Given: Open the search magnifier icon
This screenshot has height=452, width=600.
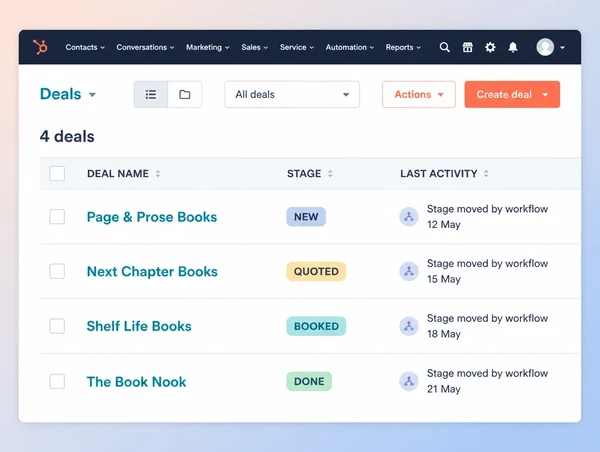Looking at the screenshot, I should [x=444, y=47].
